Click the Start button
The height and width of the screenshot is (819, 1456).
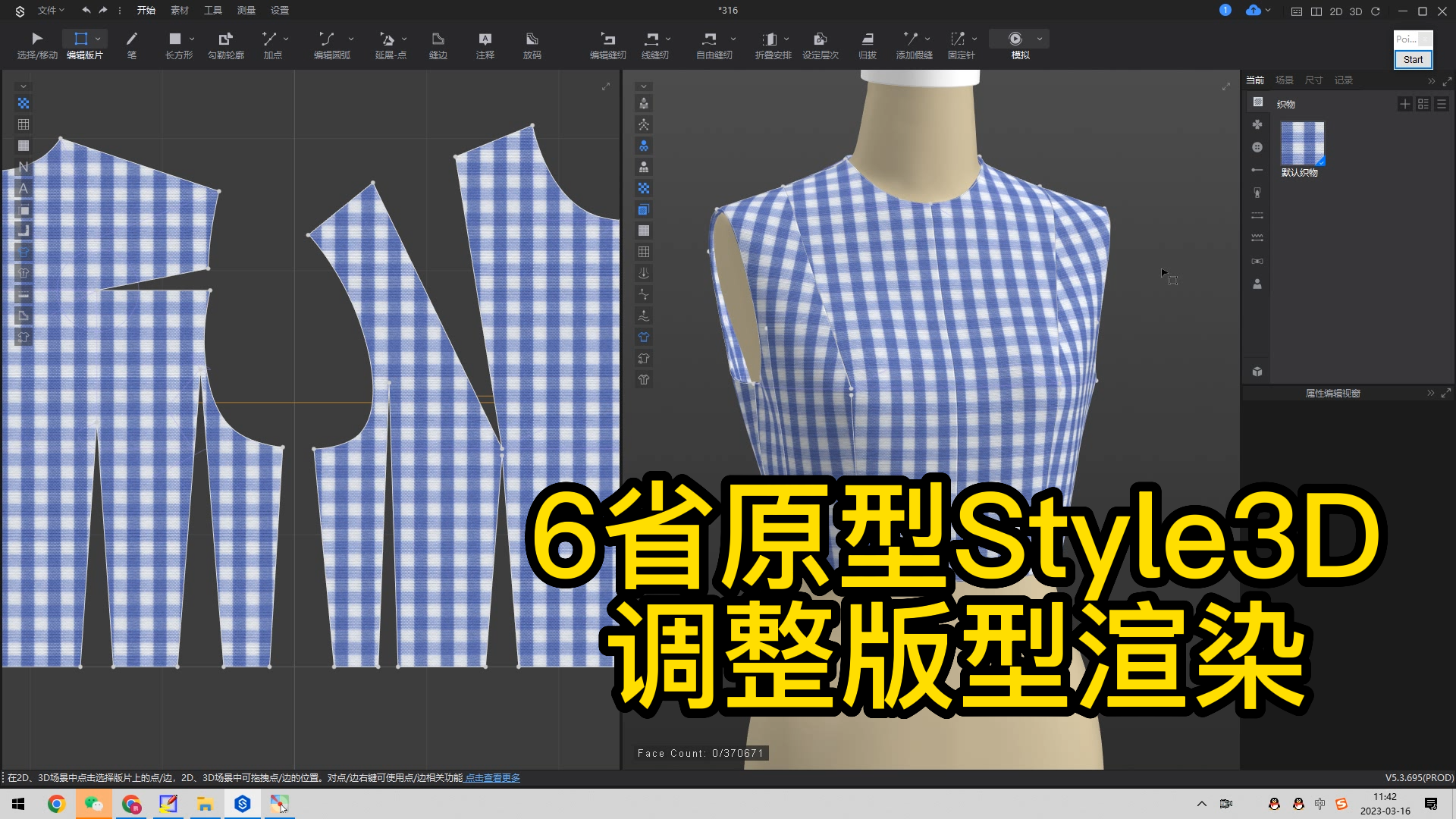tap(1413, 60)
